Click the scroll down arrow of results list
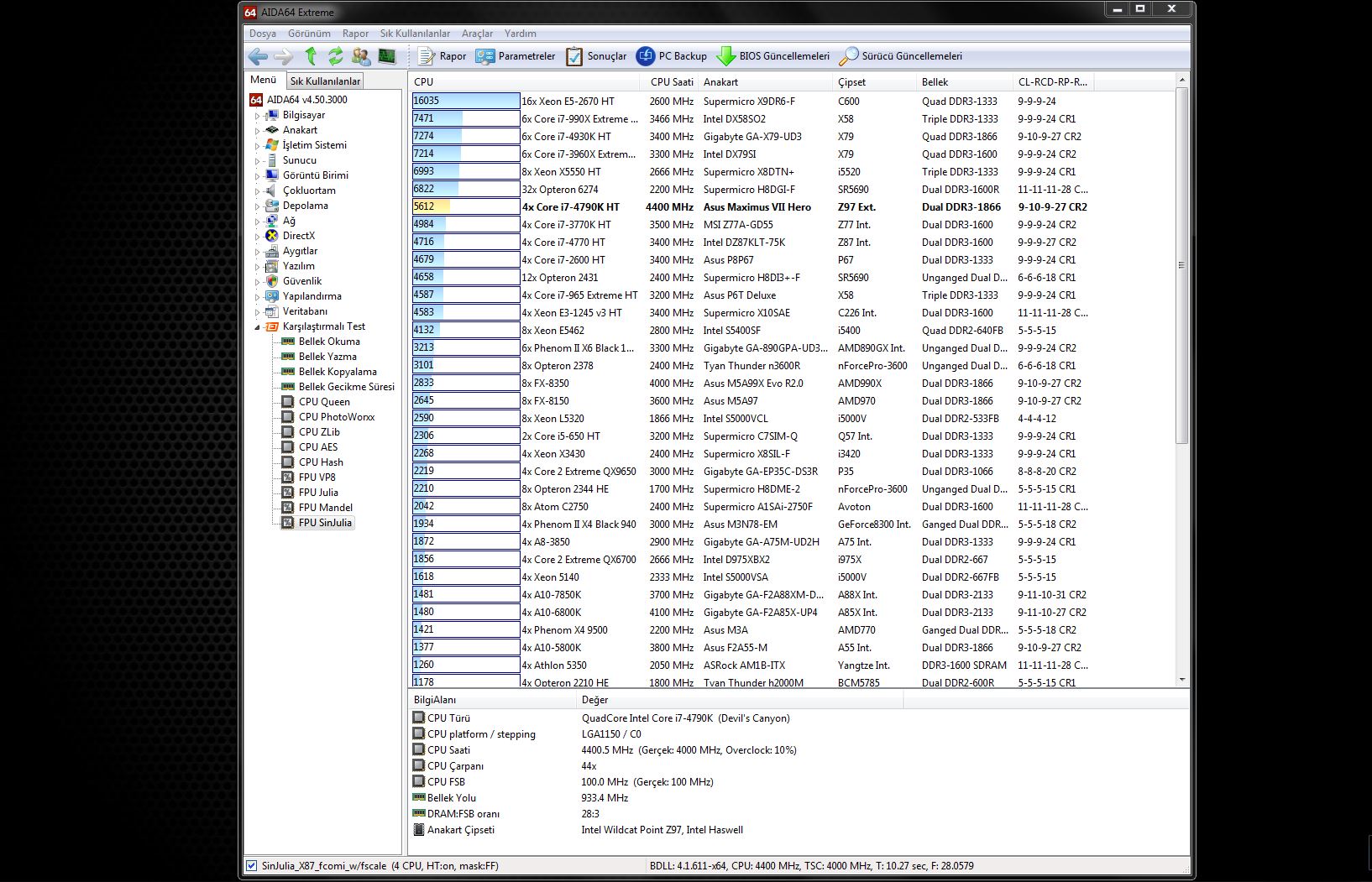Screen dimensions: 1372x882 [x=1181, y=680]
